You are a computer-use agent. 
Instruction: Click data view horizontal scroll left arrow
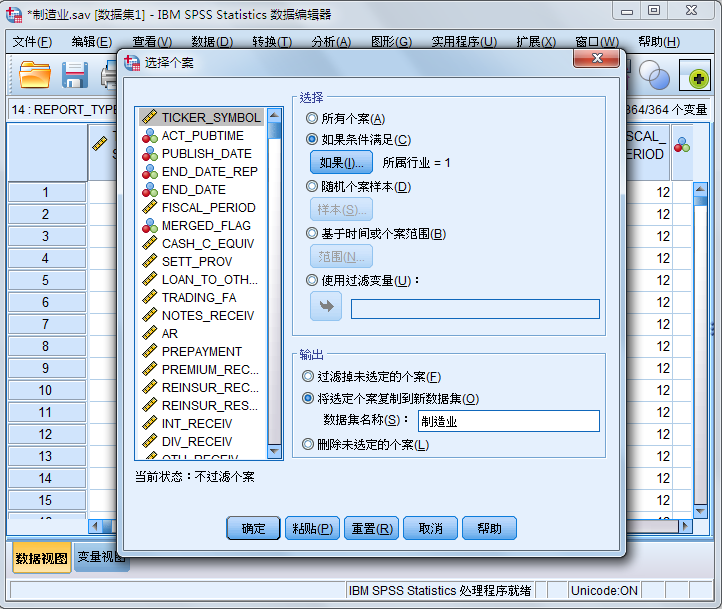(95, 526)
